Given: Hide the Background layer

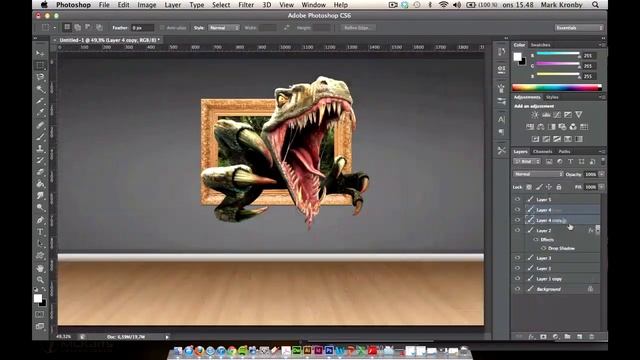Looking at the screenshot, I should pos(518,289).
